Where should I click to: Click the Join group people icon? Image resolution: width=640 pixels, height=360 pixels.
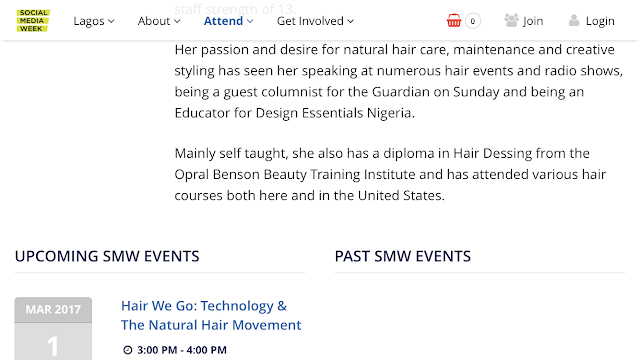click(x=511, y=20)
